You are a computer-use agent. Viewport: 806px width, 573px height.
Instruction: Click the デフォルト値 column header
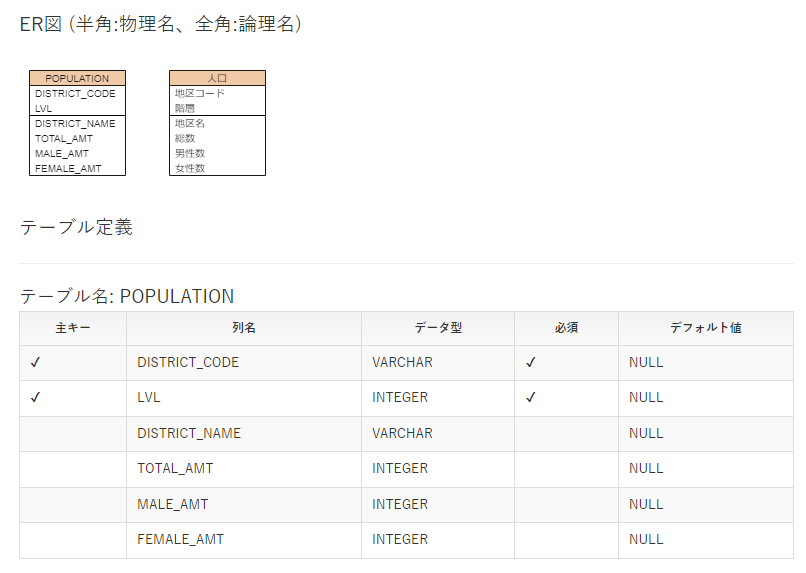[x=706, y=328]
